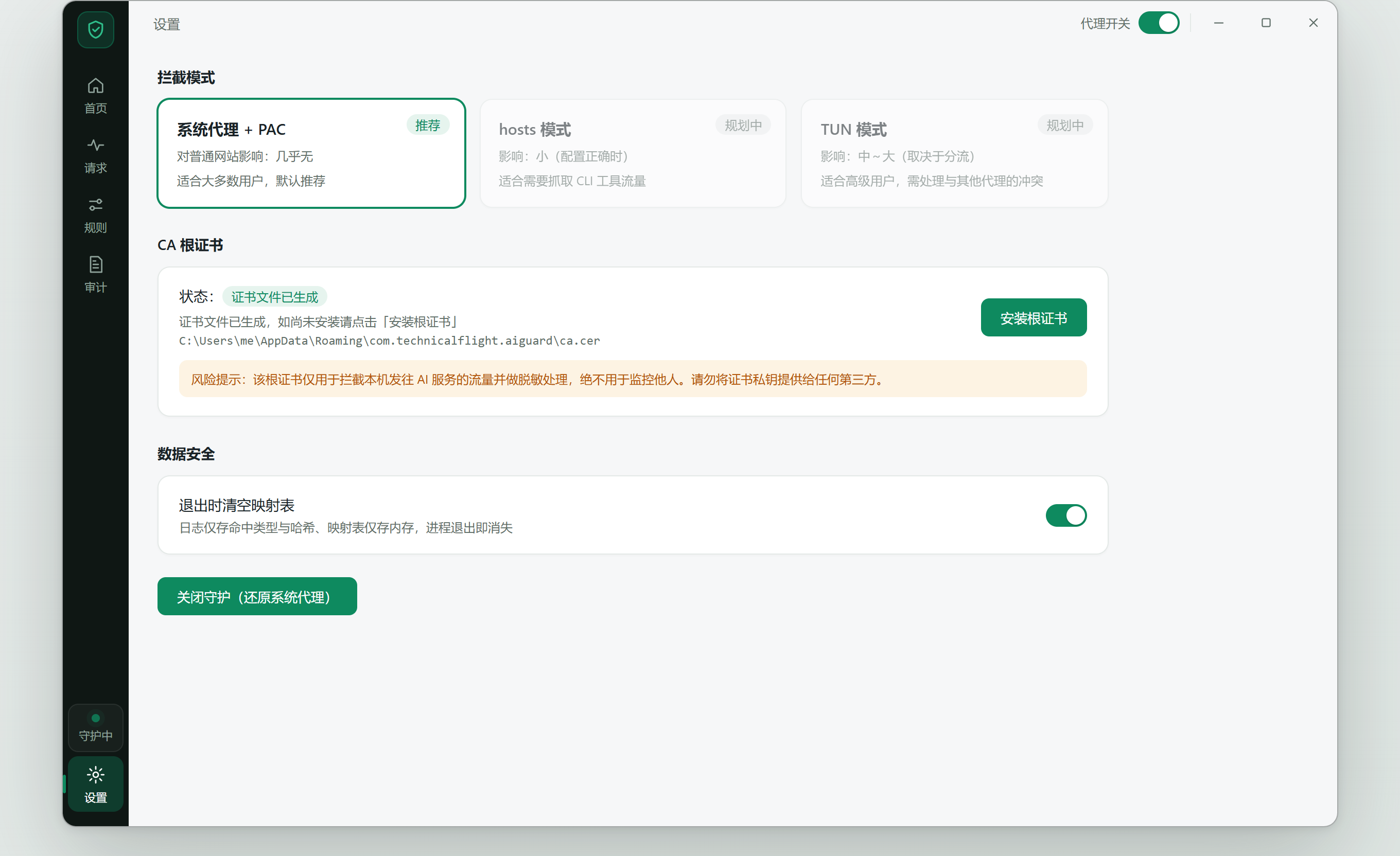Select the 设置 settings sidebar item

[x=95, y=784]
